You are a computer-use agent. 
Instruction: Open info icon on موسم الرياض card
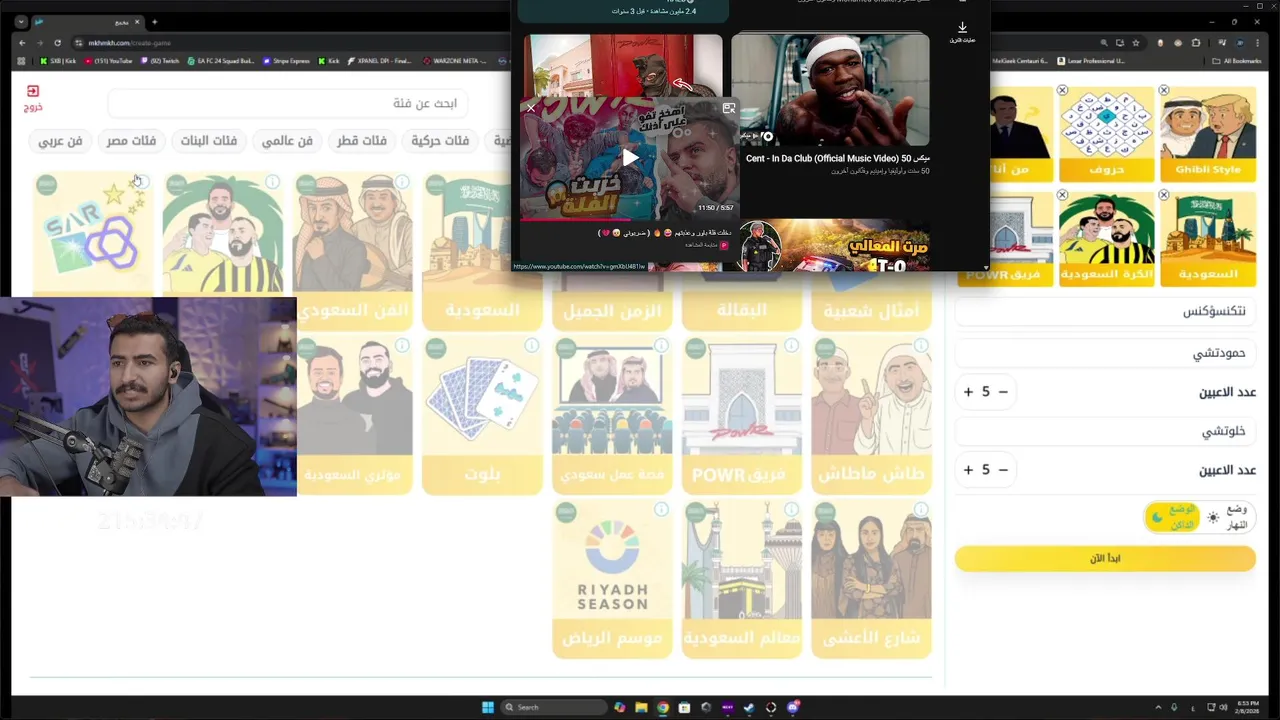click(662, 510)
